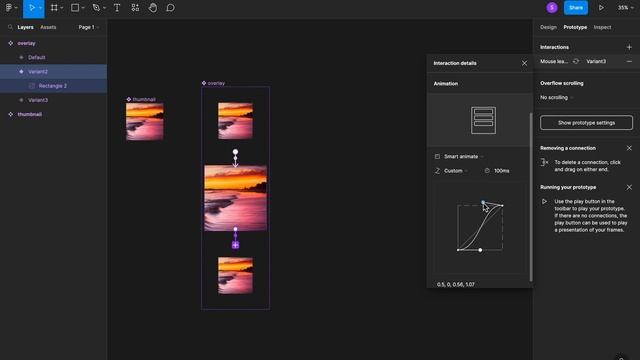Select the thumbnail layer in tree
Viewport: 640px width, 360px height.
53,114
